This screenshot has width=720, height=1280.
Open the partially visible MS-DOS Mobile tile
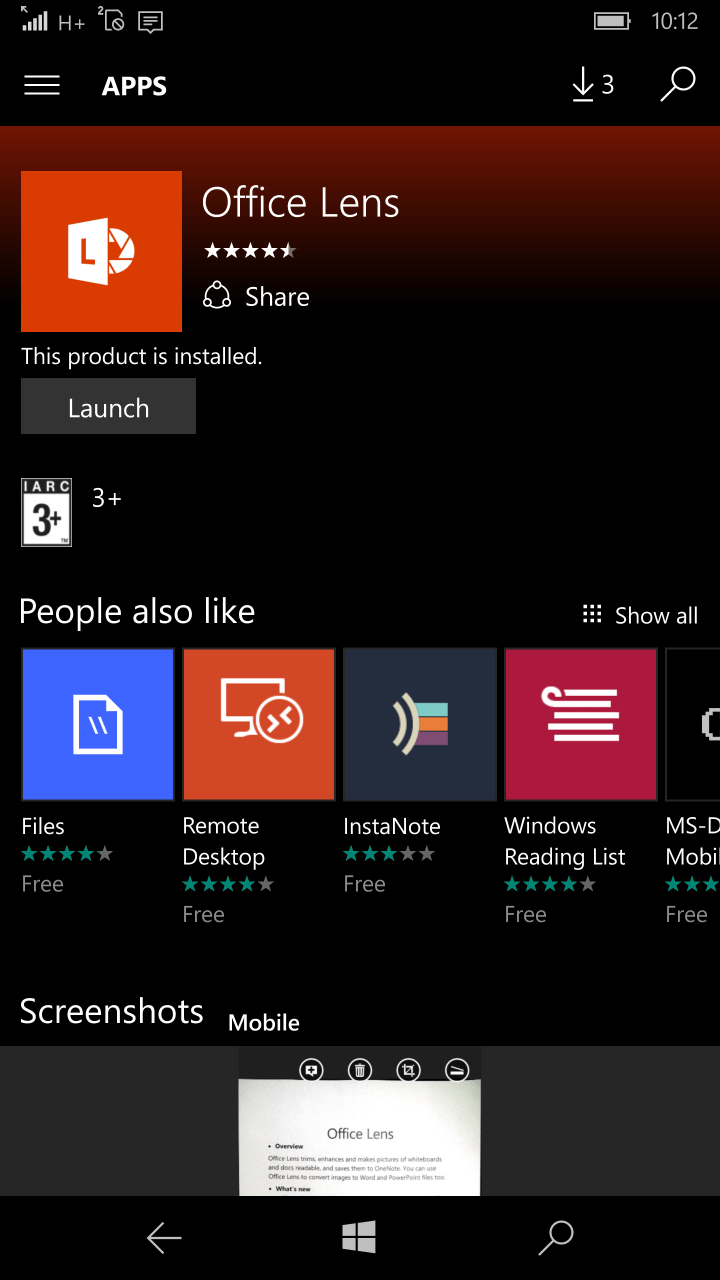[x=694, y=724]
